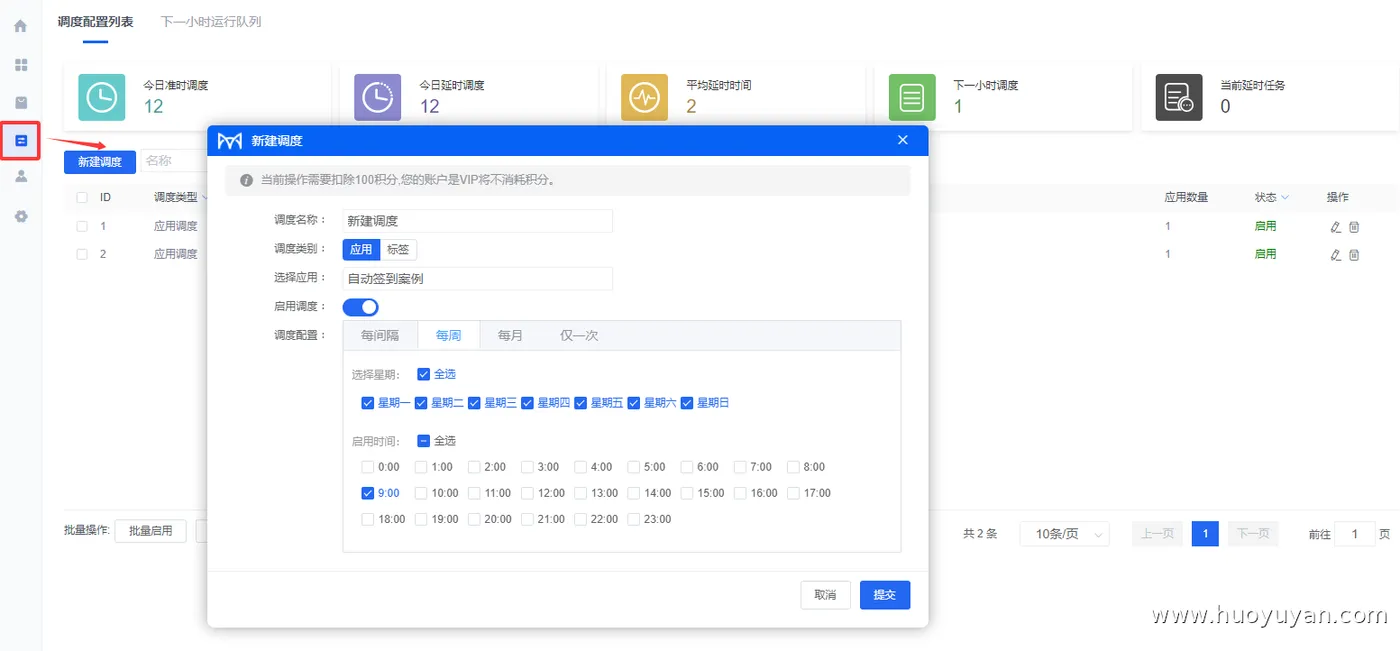Select the row 1 checkbox in table
The height and width of the screenshot is (651, 1400).
[82, 226]
